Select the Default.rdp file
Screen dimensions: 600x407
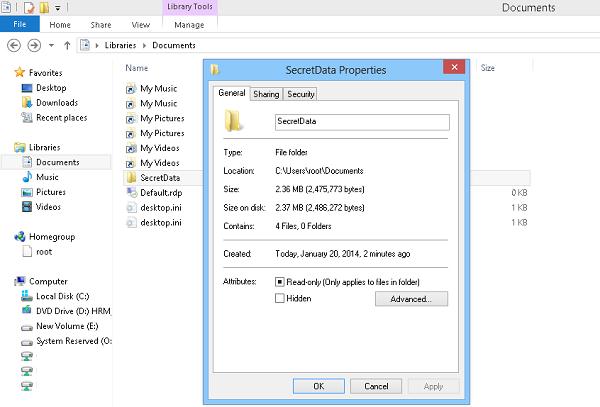pos(158,192)
